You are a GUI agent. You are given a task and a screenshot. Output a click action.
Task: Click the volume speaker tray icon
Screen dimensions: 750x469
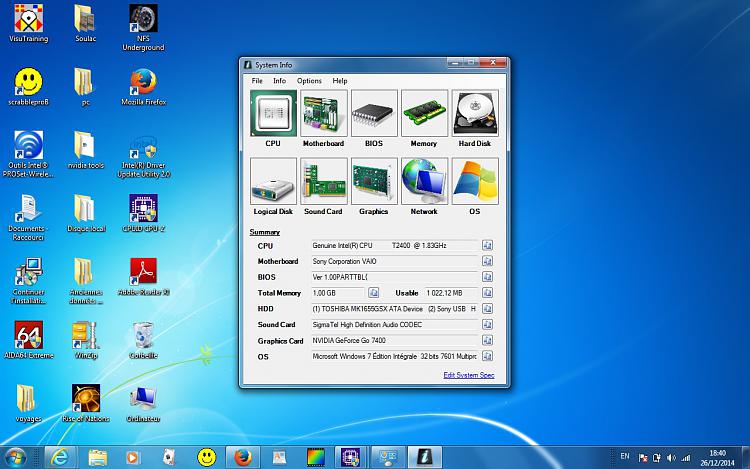point(671,458)
